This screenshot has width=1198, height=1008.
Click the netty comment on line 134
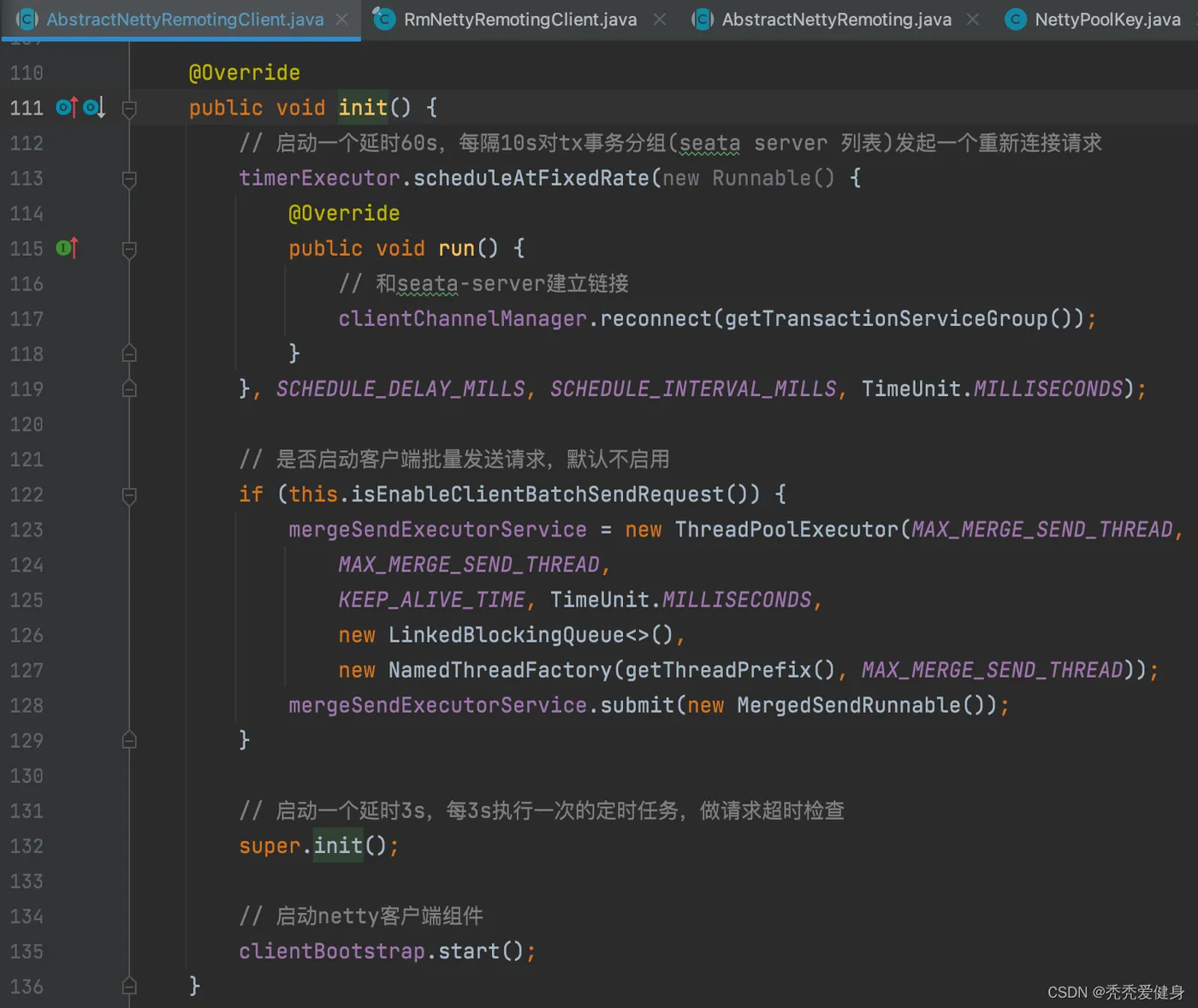pos(361,916)
